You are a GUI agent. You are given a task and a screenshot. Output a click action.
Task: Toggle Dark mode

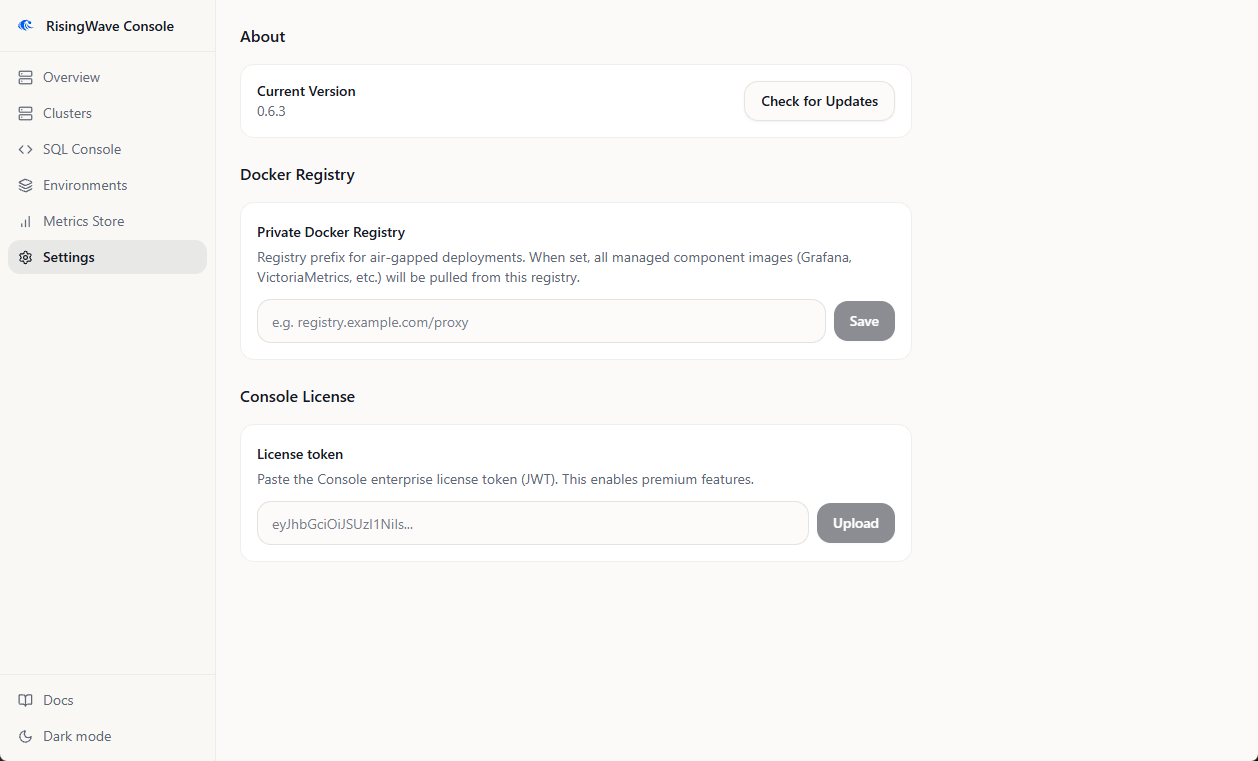click(107, 736)
